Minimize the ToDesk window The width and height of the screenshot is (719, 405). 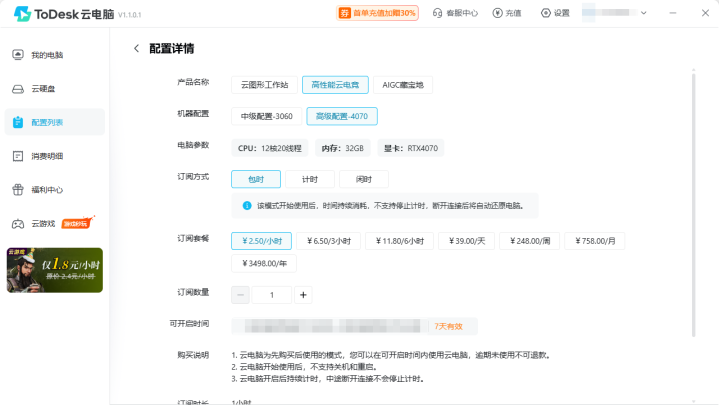673,13
